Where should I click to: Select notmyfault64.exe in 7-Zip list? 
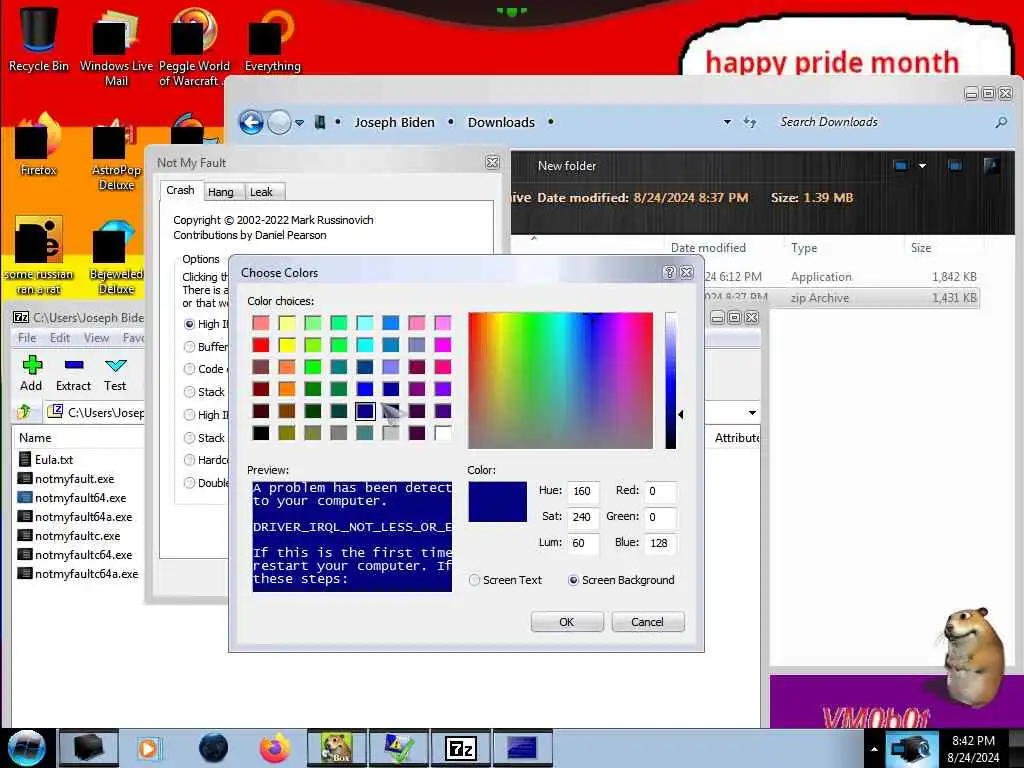(x=80, y=498)
